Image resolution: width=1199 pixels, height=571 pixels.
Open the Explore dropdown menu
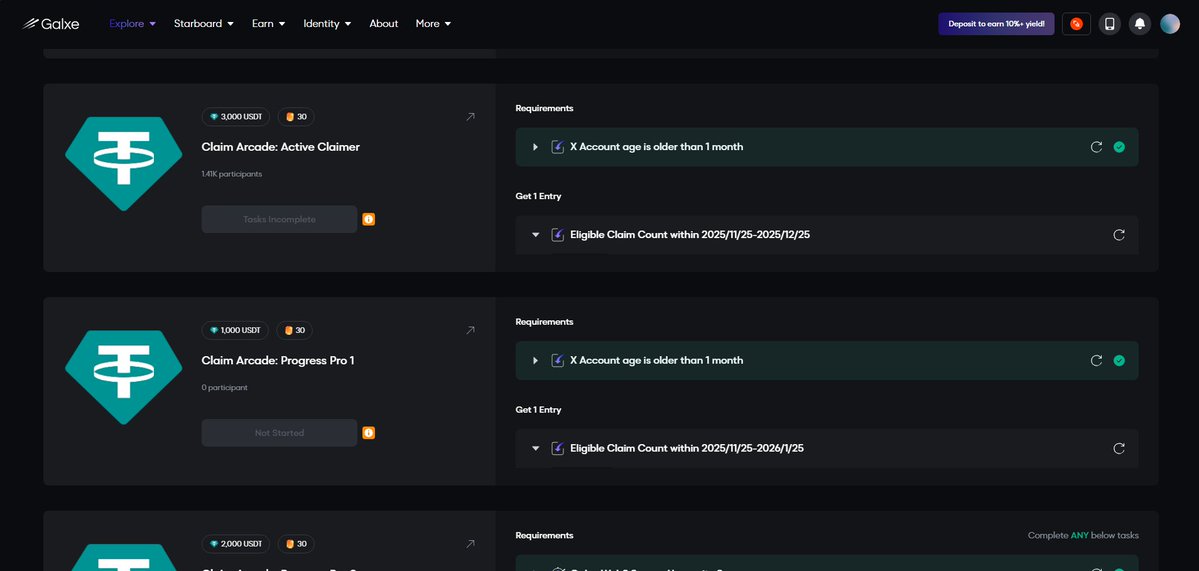click(132, 24)
